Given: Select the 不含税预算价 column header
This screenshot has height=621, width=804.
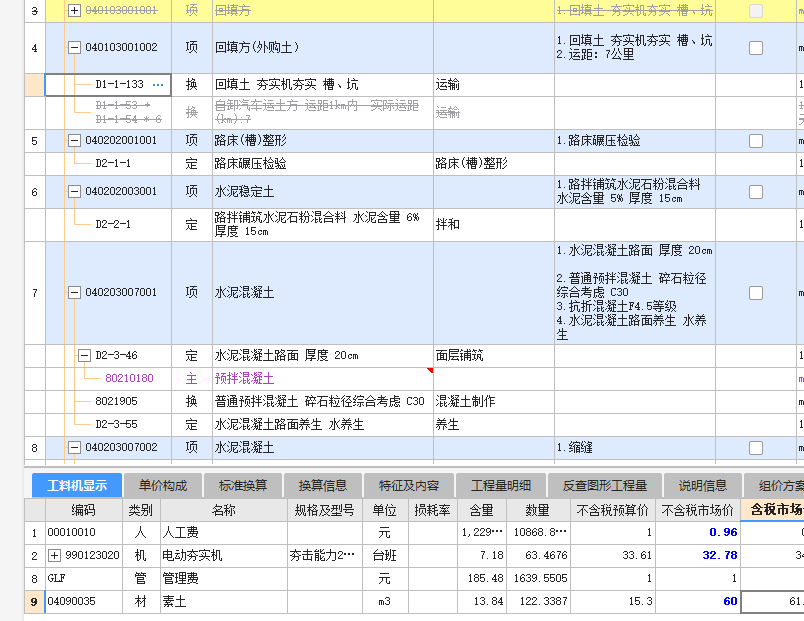Looking at the screenshot, I should click(x=613, y=510).
